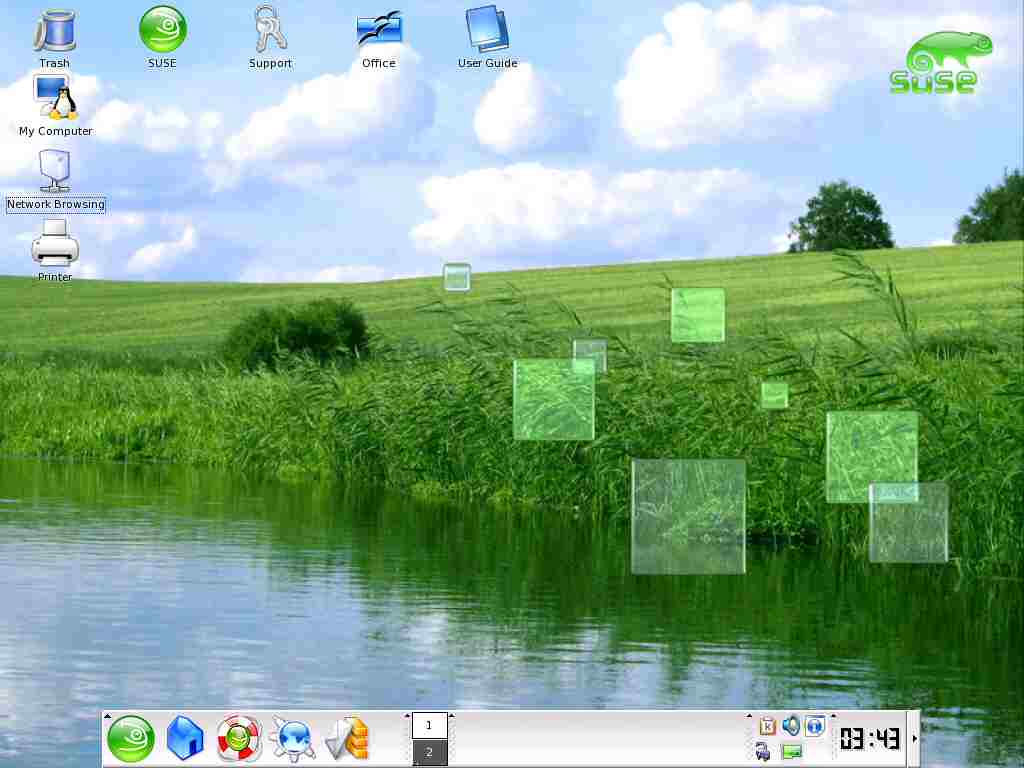Image resolution: width=1024 pixels, height=768 pixels.
Task: Launch the Help Center lifebuoy icon
Action: pos(239,739)
